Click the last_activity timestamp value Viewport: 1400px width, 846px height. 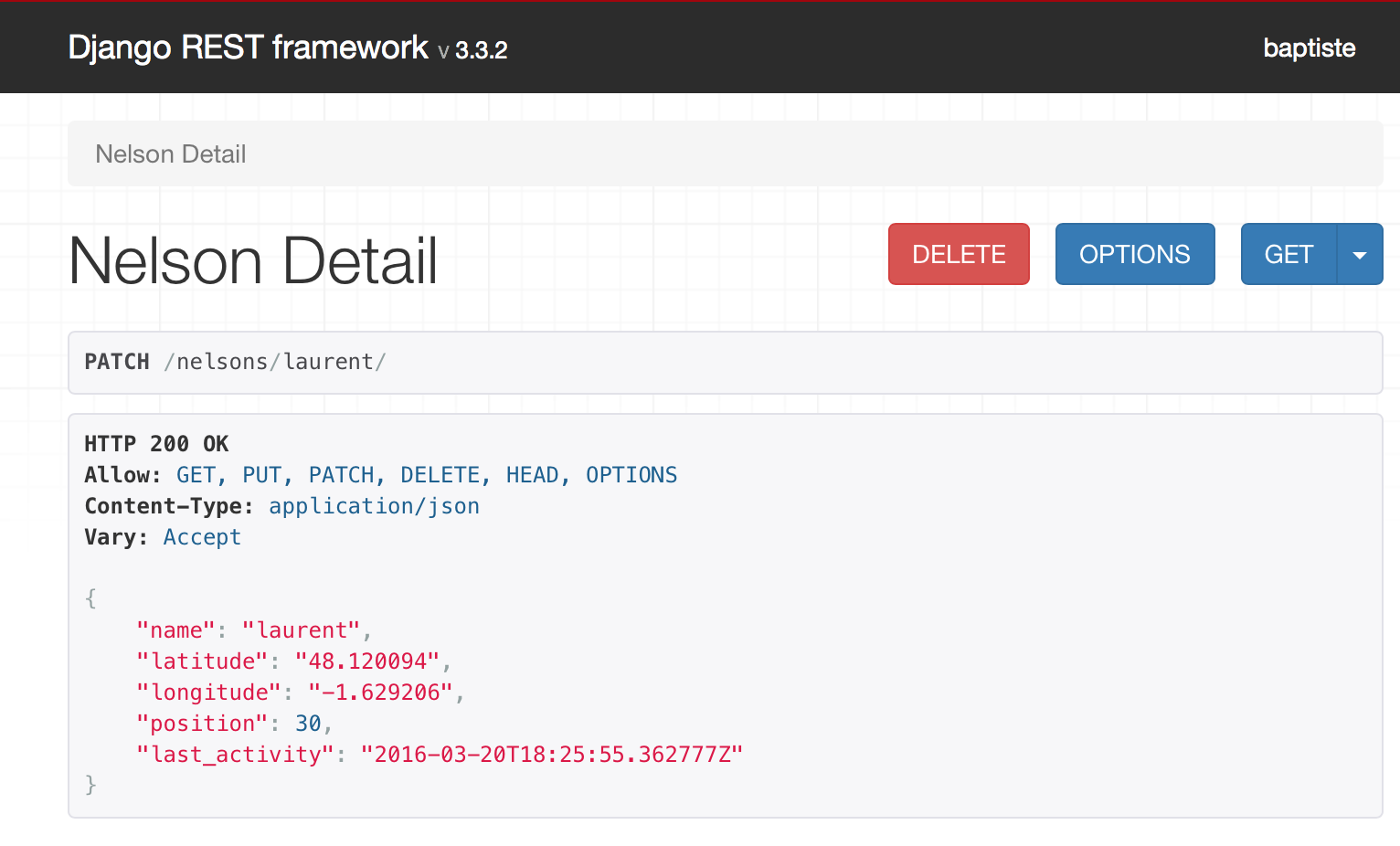(x=552, y=755)
